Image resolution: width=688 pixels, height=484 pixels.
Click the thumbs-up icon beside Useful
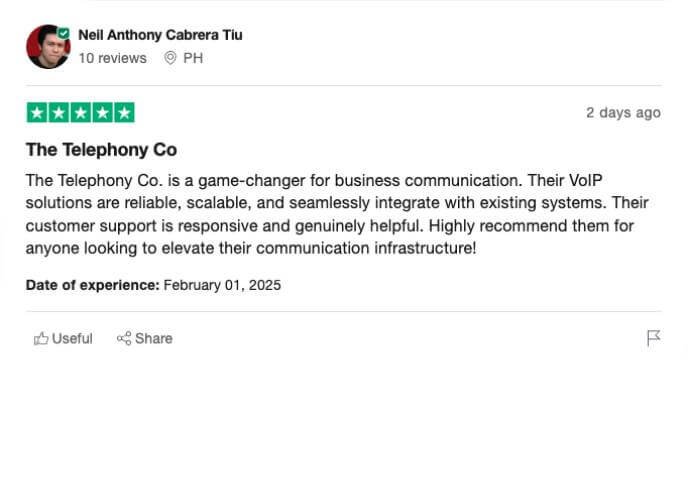41,338
